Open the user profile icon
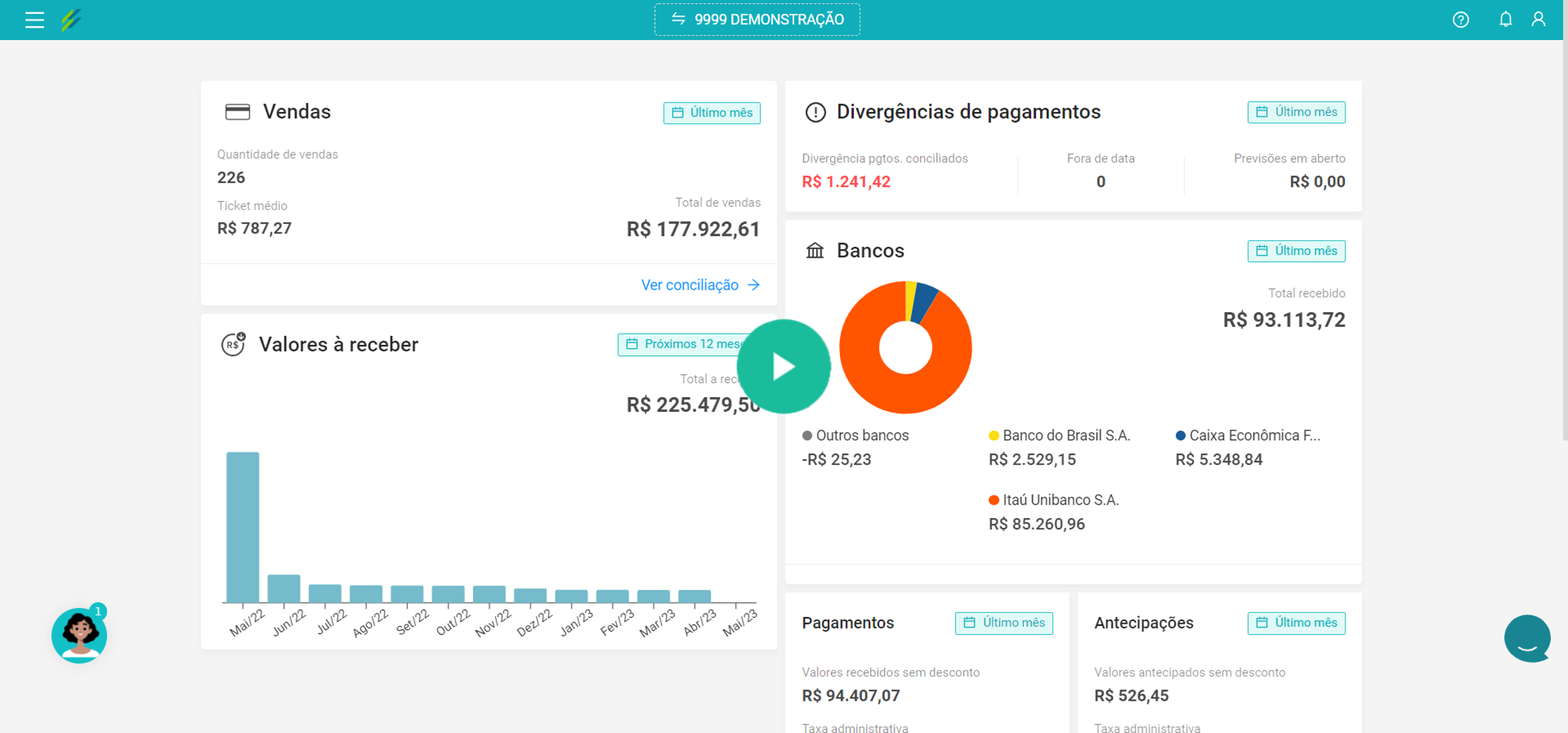This screenshot has height=733, width=1568. pyautogui.click(x=1538, y=20)
